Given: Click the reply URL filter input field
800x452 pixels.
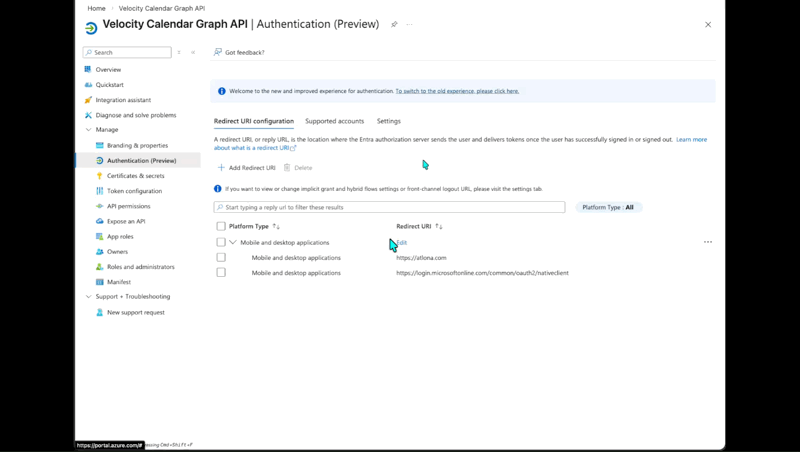Looking at the screenshot, I should coord(389,207).
